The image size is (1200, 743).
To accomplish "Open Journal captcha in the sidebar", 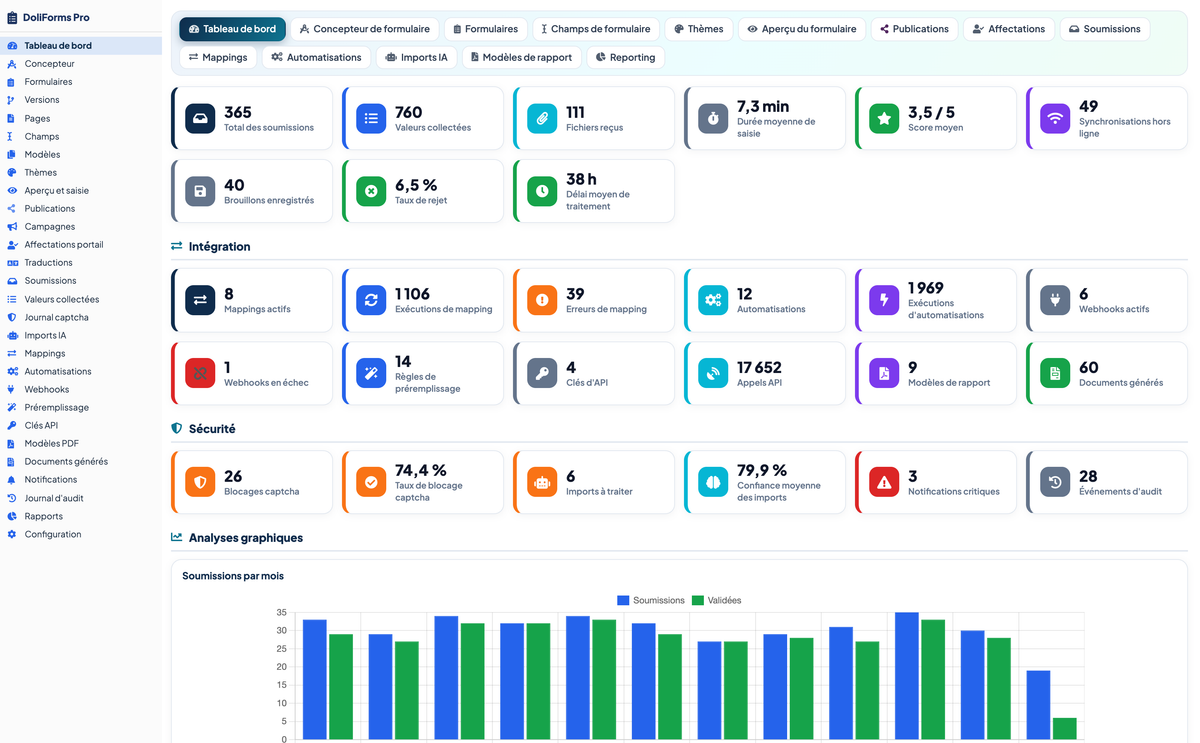I will tap(81, 317).
